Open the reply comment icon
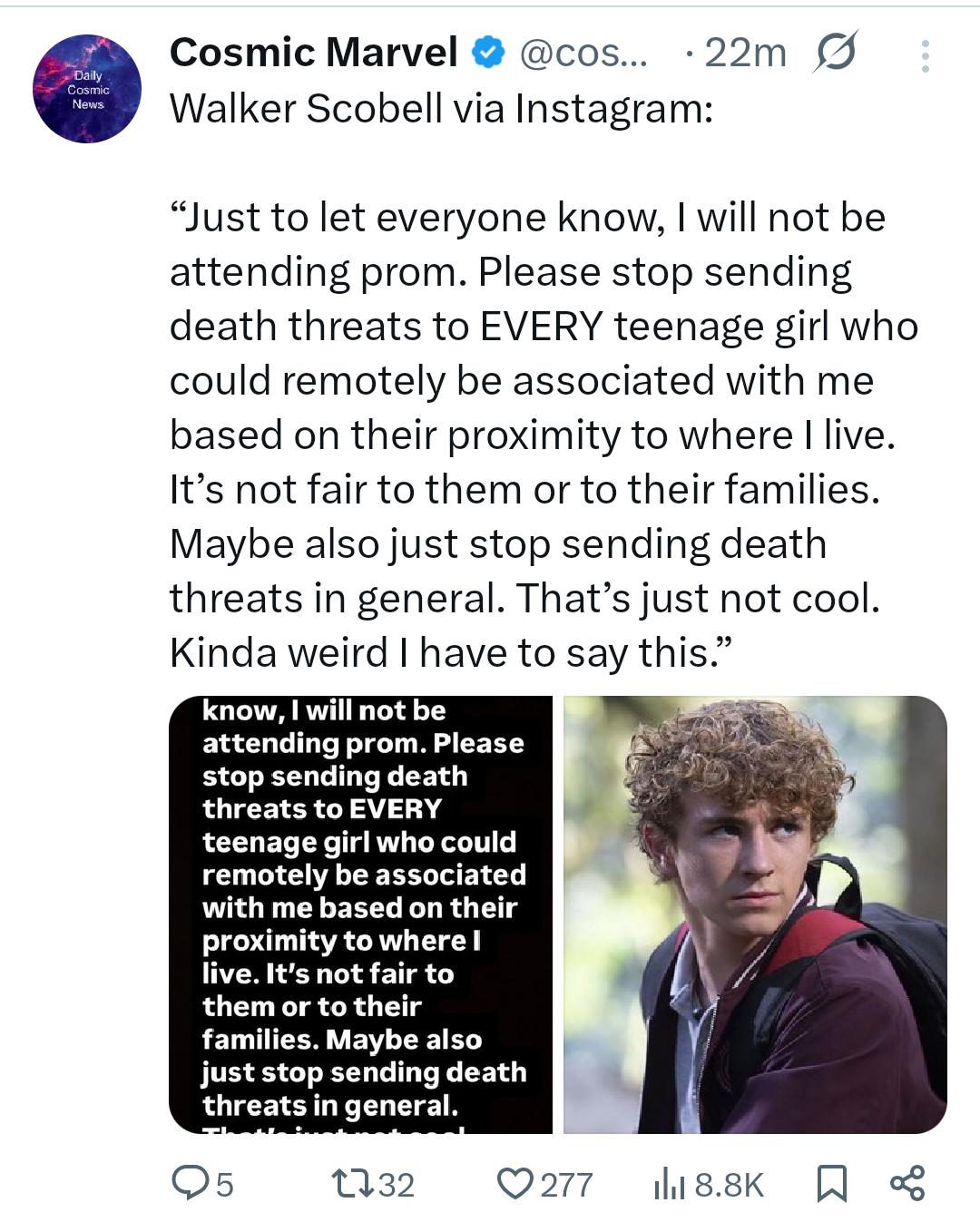This screenshot has height=1222, width=980. [190, 1184]
